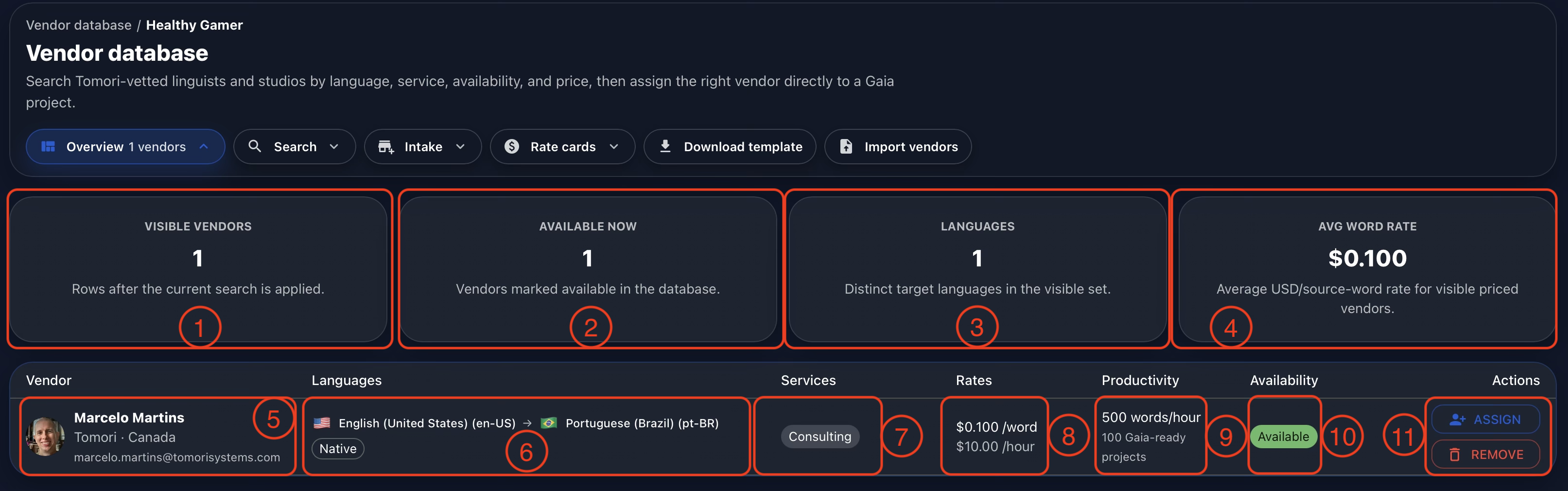Click the Rate cards dollar icon
Viewport: 1568px width, 491px height.
512,147
